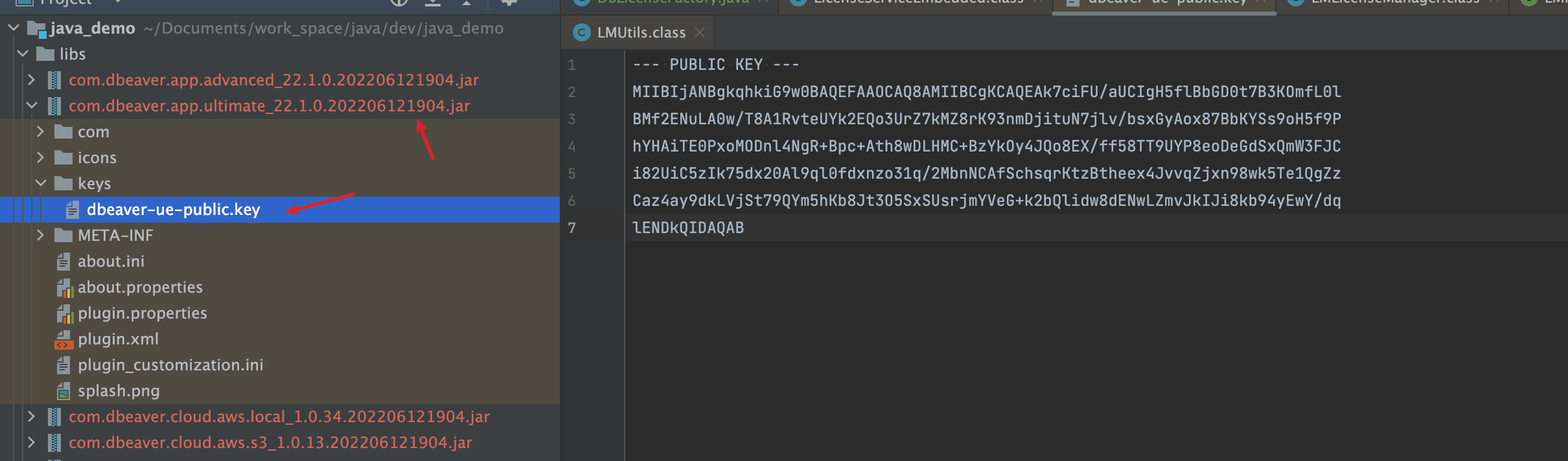The width and height of the screenshot is (1568, 461).
Task: Click the keys folder icon
Action: tap(63, 183)
